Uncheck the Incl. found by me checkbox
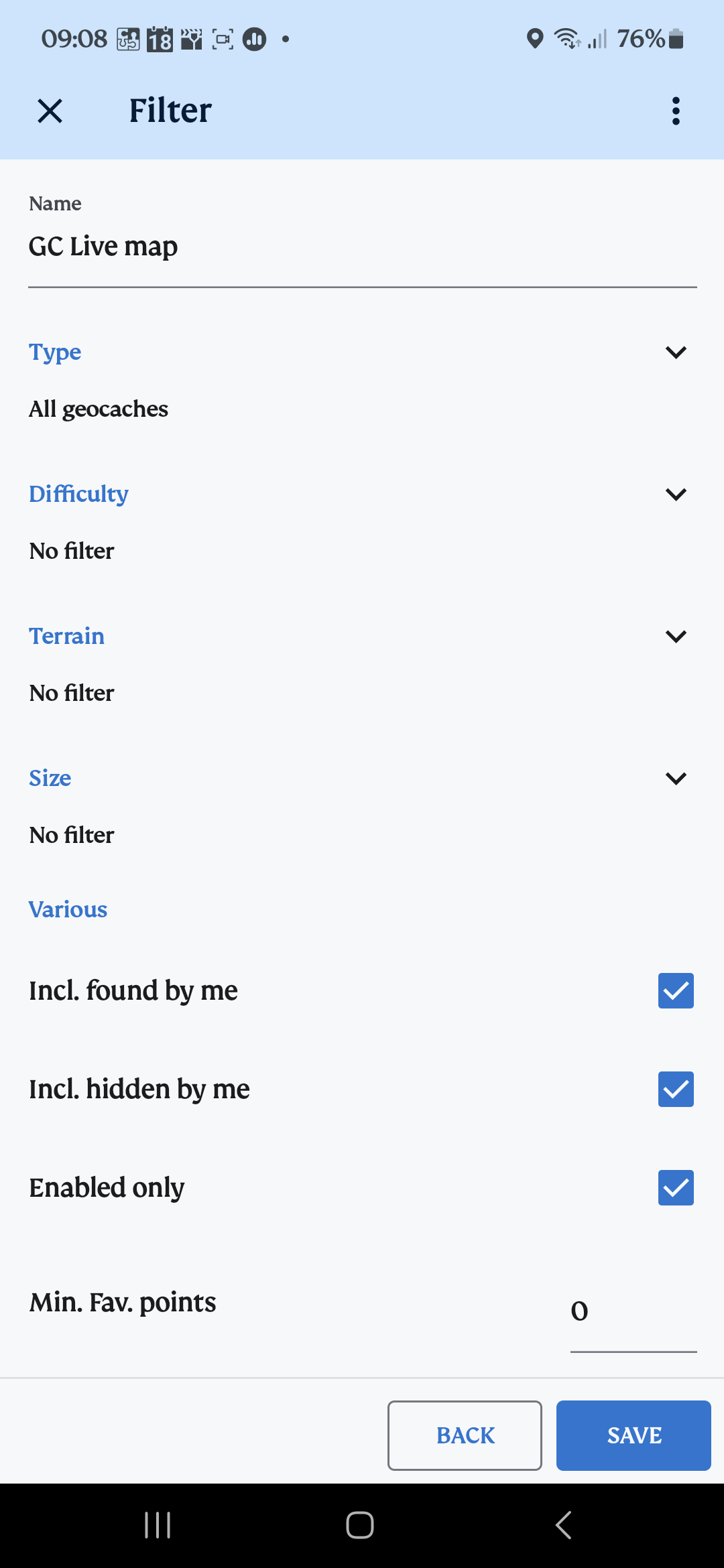The width and height of the screenshot is (724, 1568). (x=676, y=990)
